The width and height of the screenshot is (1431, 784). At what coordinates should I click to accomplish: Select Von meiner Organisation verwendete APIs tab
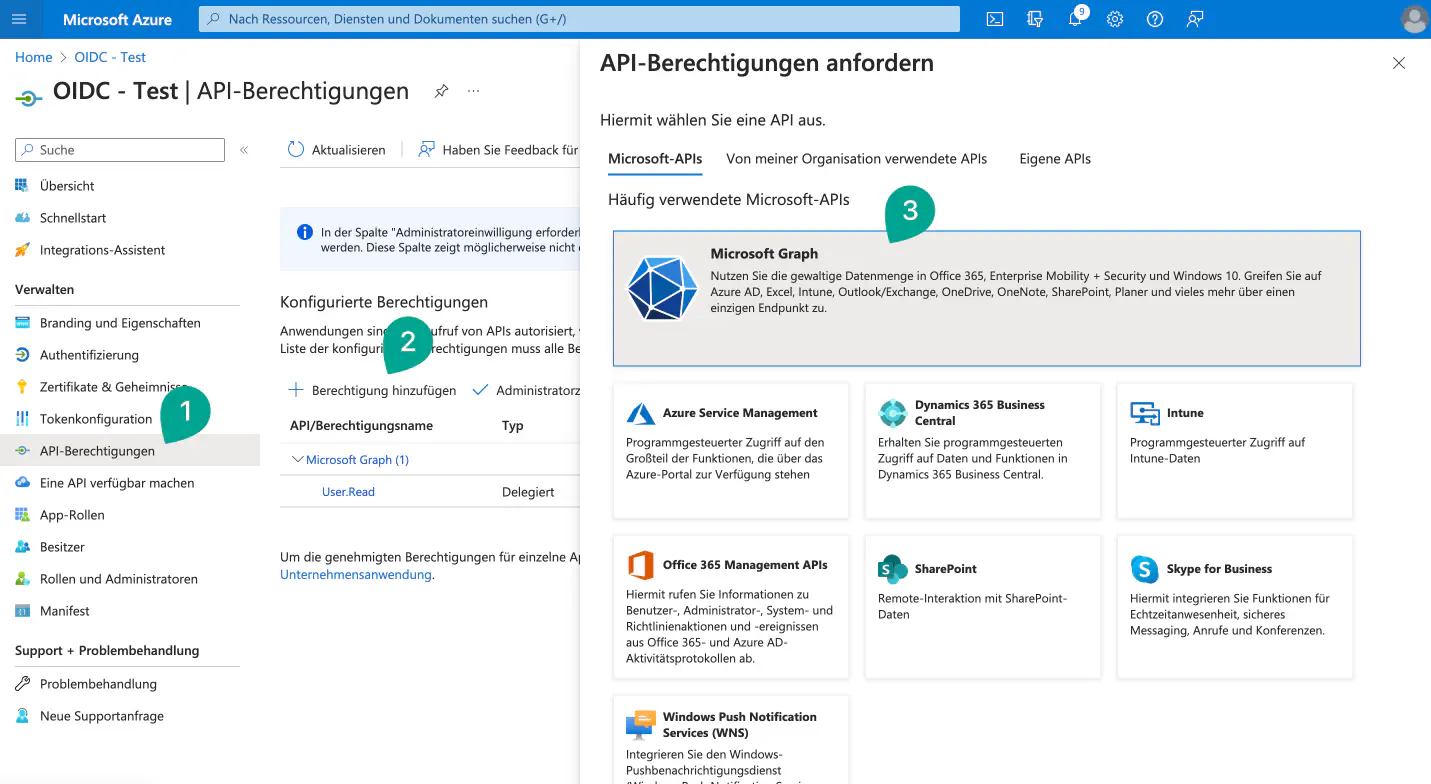click(x=856, y=159)
